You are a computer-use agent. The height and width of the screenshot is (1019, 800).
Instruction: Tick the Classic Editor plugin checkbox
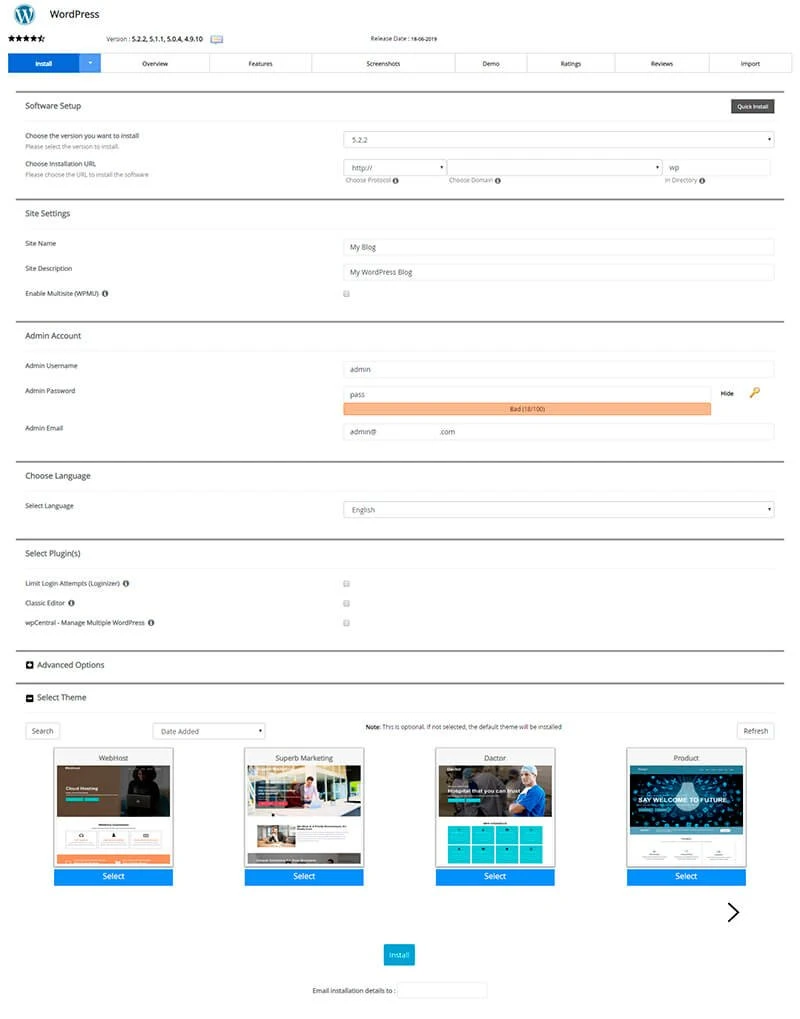[x=346, y=603]
